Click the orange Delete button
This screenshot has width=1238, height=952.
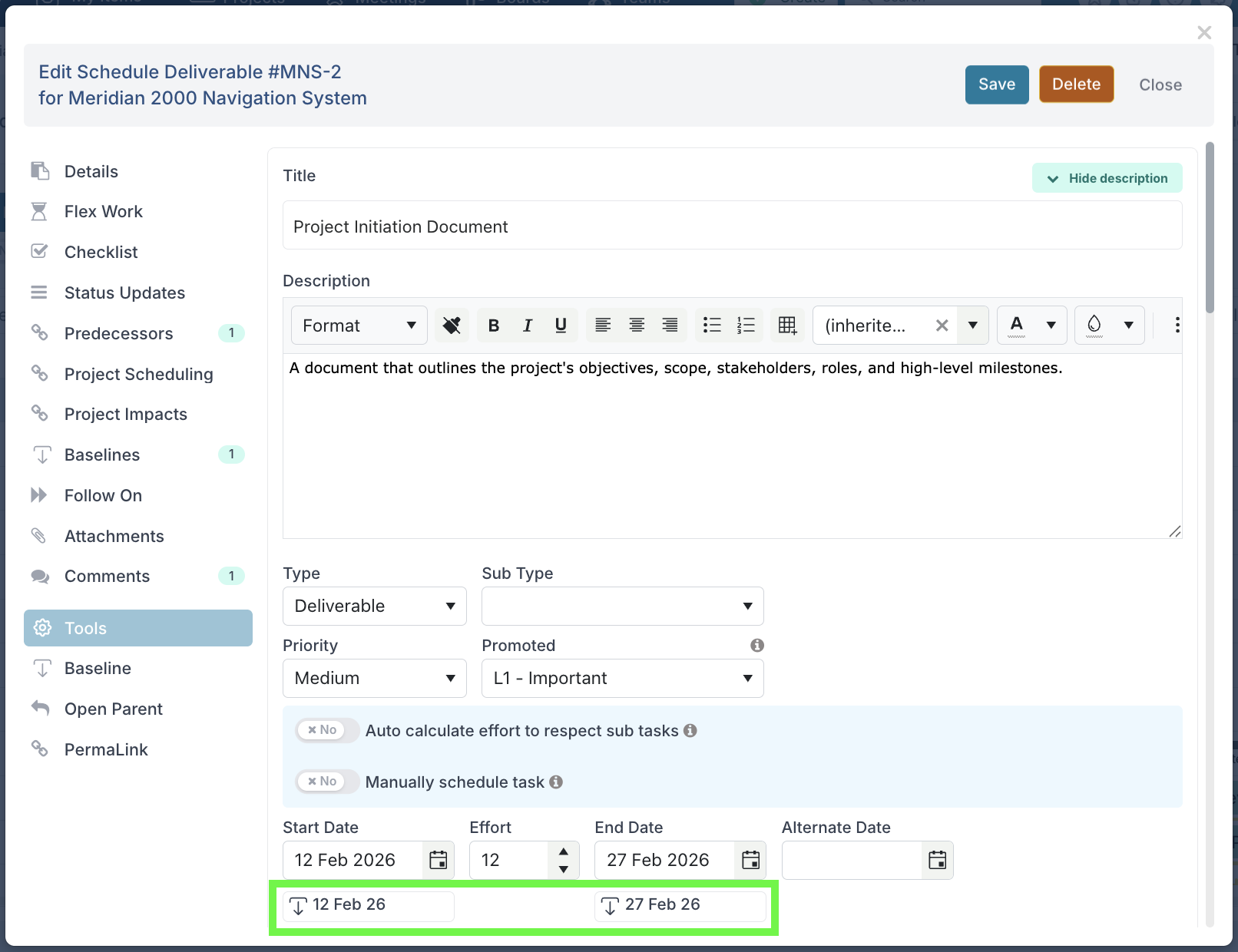click(1076, 84)
